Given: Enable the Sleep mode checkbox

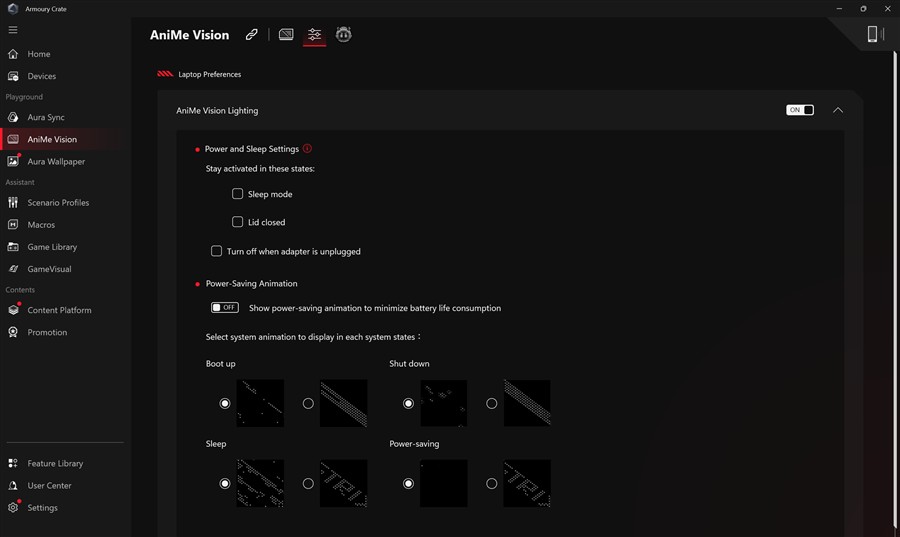Looking at the screenshot, I should (x=238, y=194).
